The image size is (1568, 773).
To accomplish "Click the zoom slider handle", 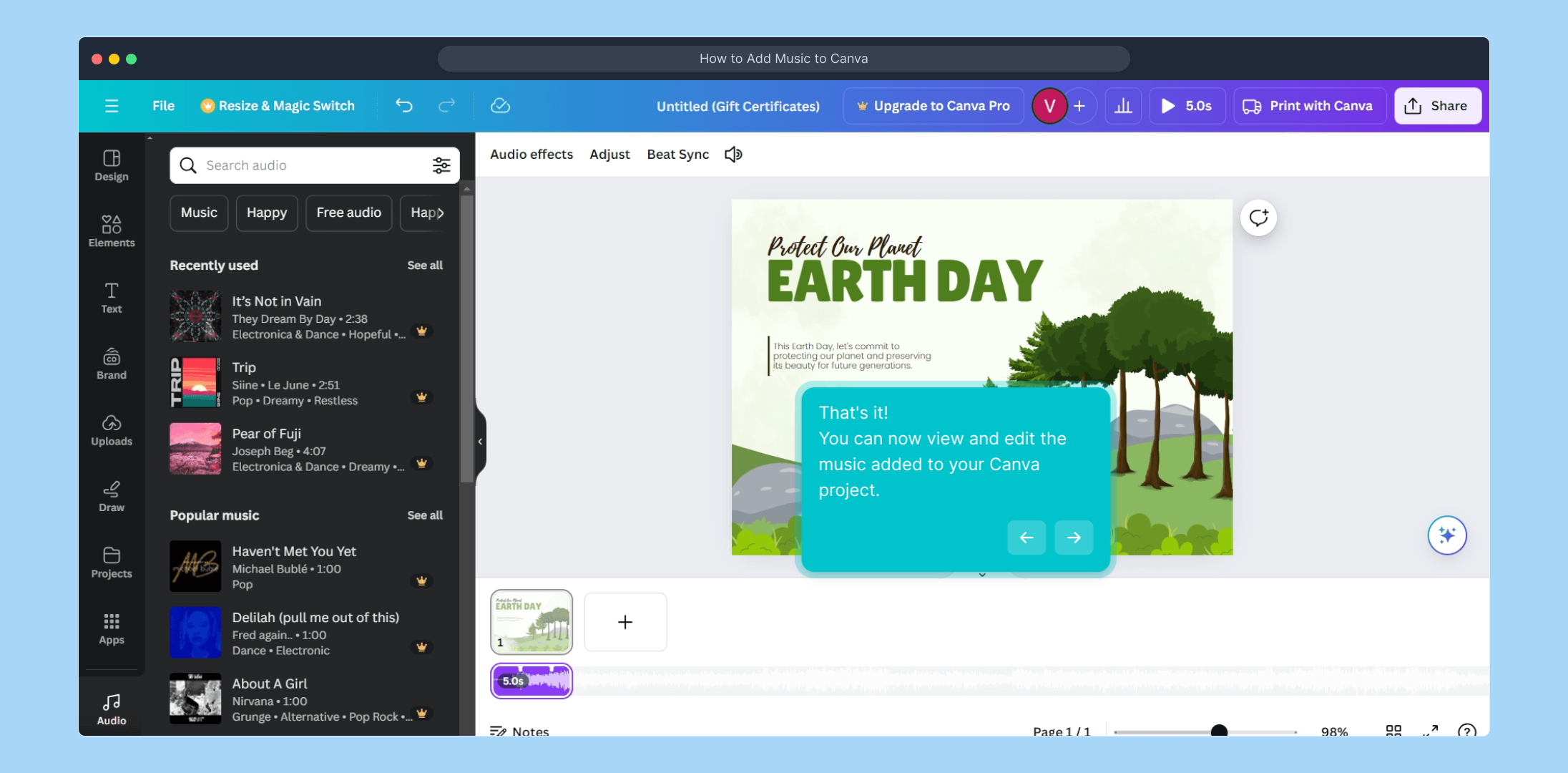I will (x=1219, y=731).
